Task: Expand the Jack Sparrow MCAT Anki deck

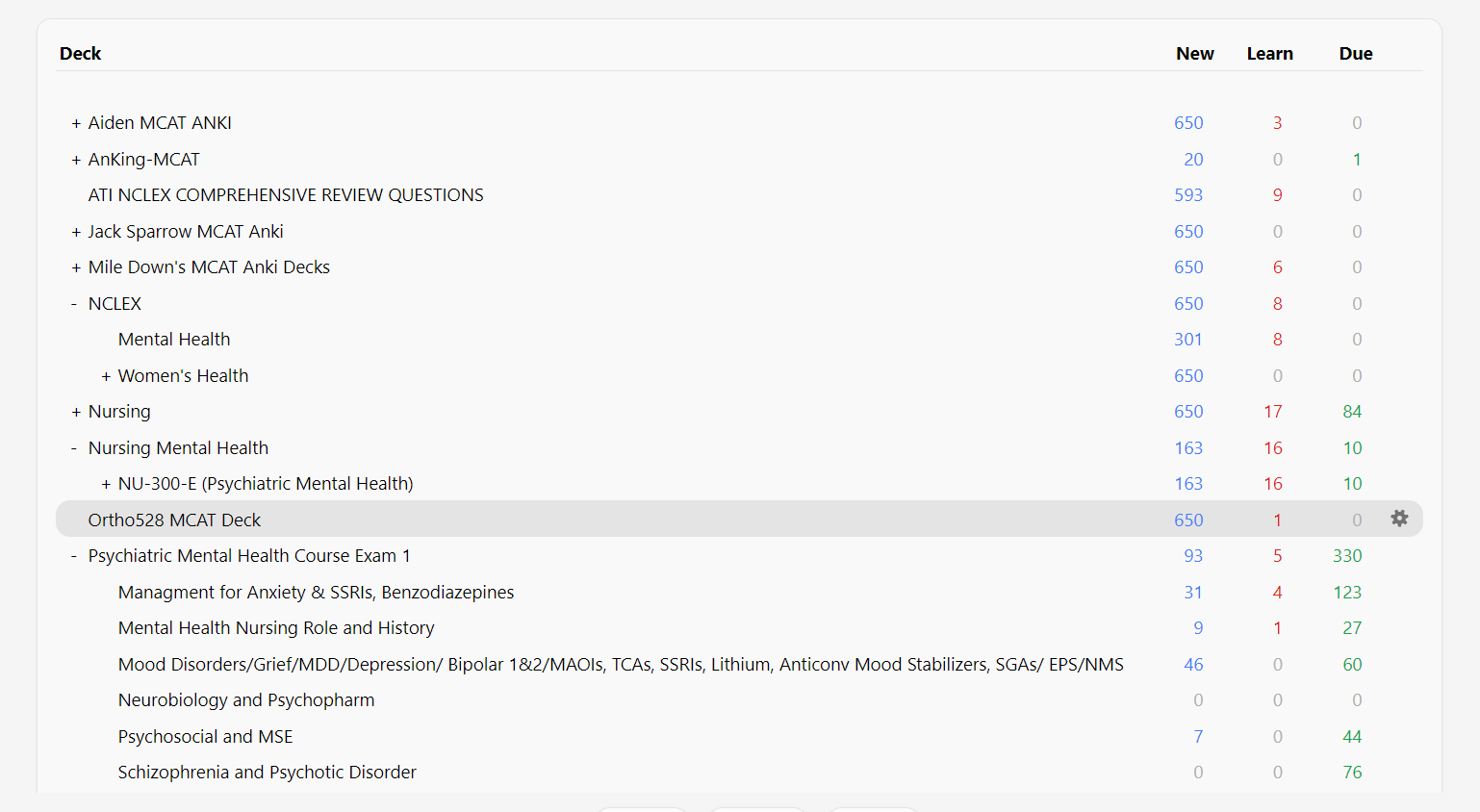Action: tap(76, 232)
